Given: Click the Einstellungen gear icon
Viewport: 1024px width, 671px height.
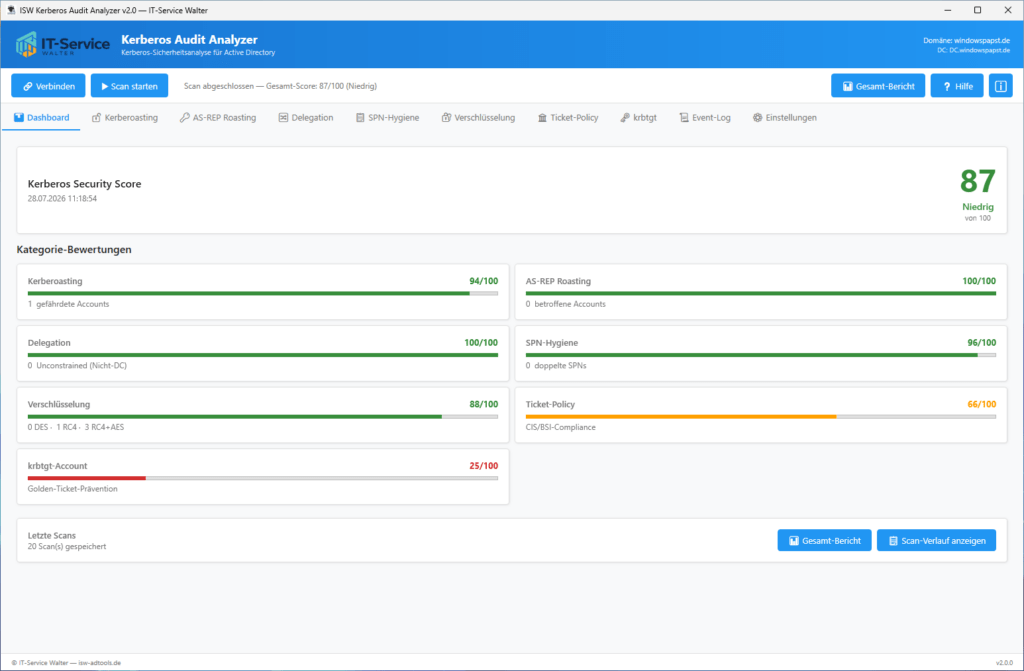Looking at the screenshot, I should pyautogui.click(x=758, y=118).
